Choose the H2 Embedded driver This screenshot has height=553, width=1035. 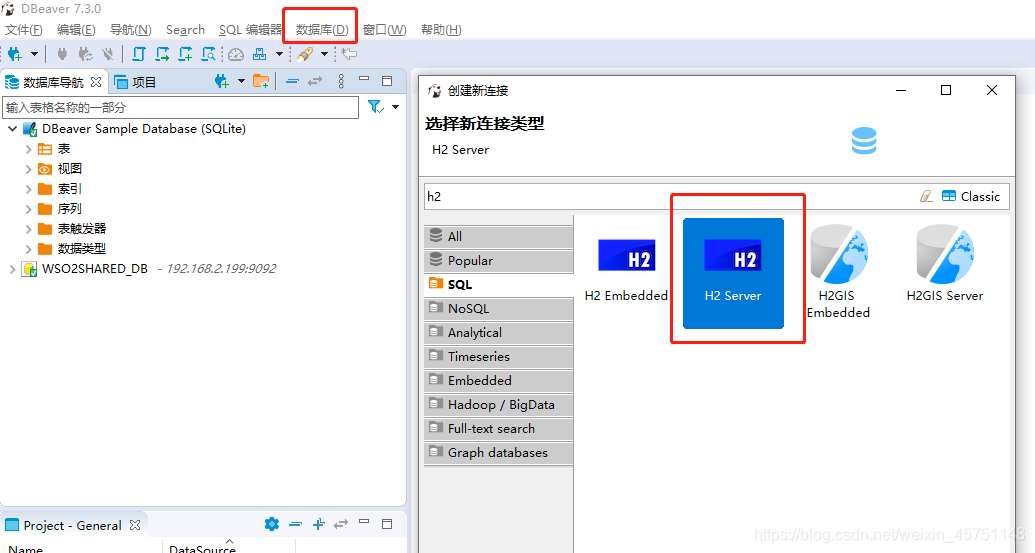626,272
